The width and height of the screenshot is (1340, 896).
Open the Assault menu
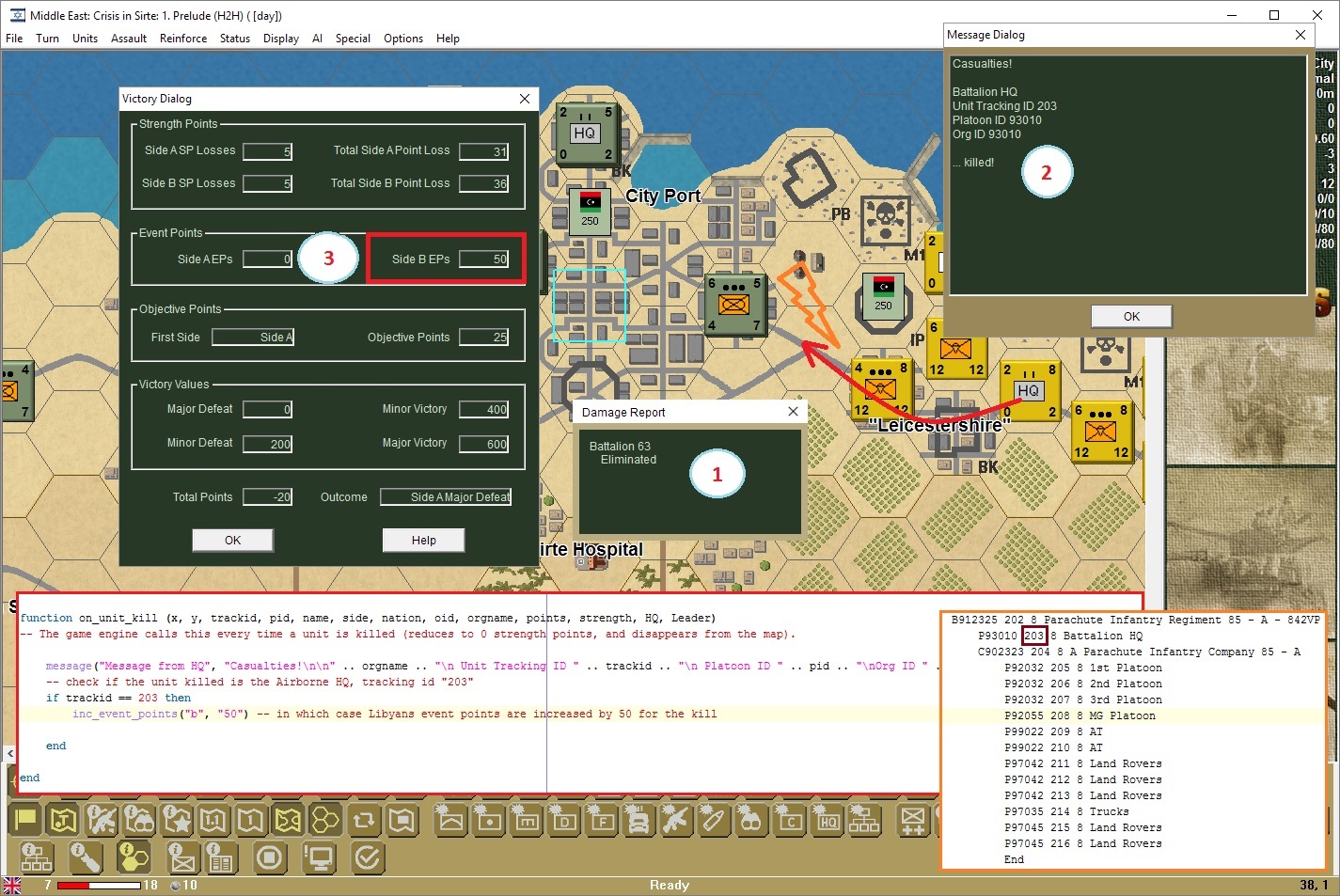[x=129, y=39]
